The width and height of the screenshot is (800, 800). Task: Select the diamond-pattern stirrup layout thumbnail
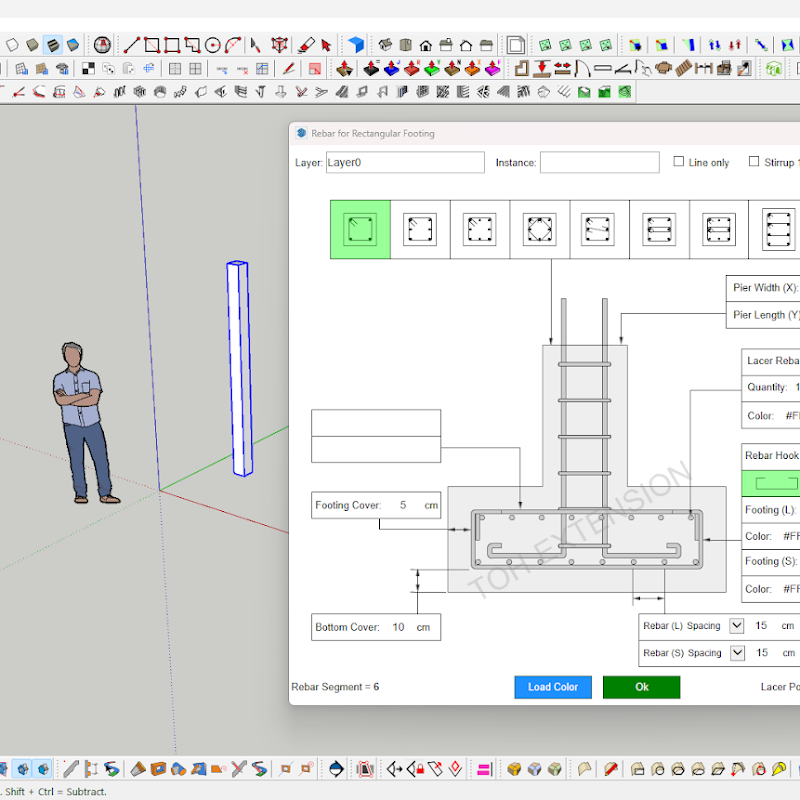click(539, 230)
